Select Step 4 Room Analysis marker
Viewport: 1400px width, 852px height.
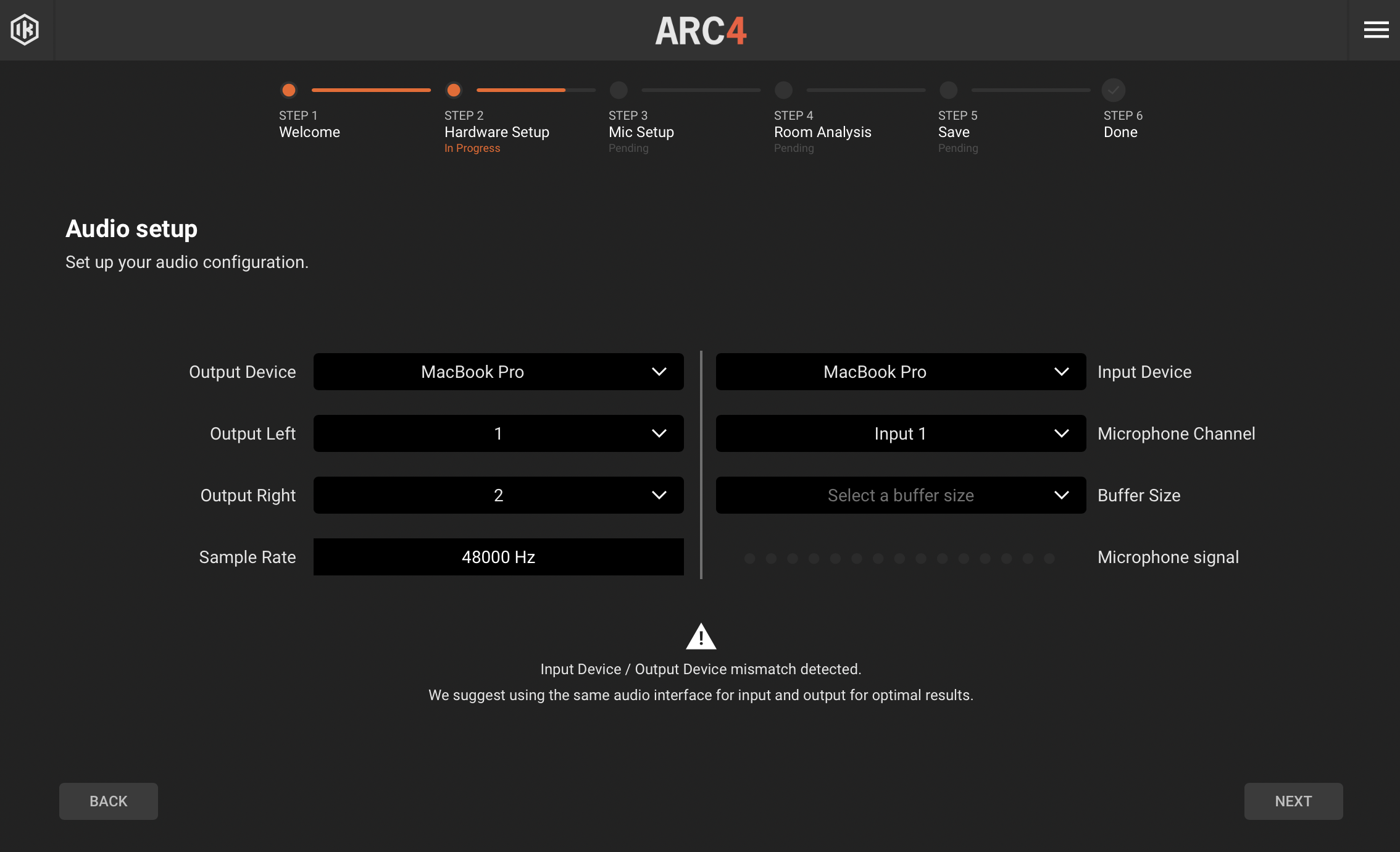[x=783, y=90]
